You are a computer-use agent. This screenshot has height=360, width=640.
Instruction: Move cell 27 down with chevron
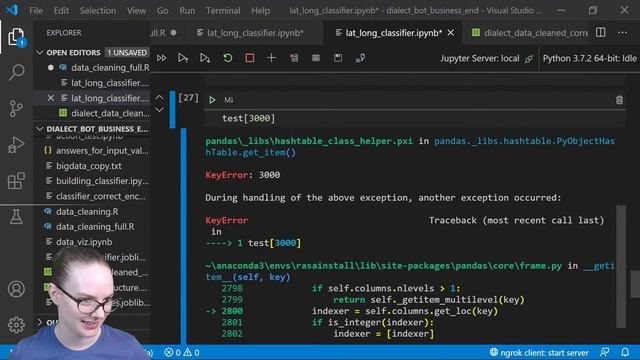[x=159, y=109]
